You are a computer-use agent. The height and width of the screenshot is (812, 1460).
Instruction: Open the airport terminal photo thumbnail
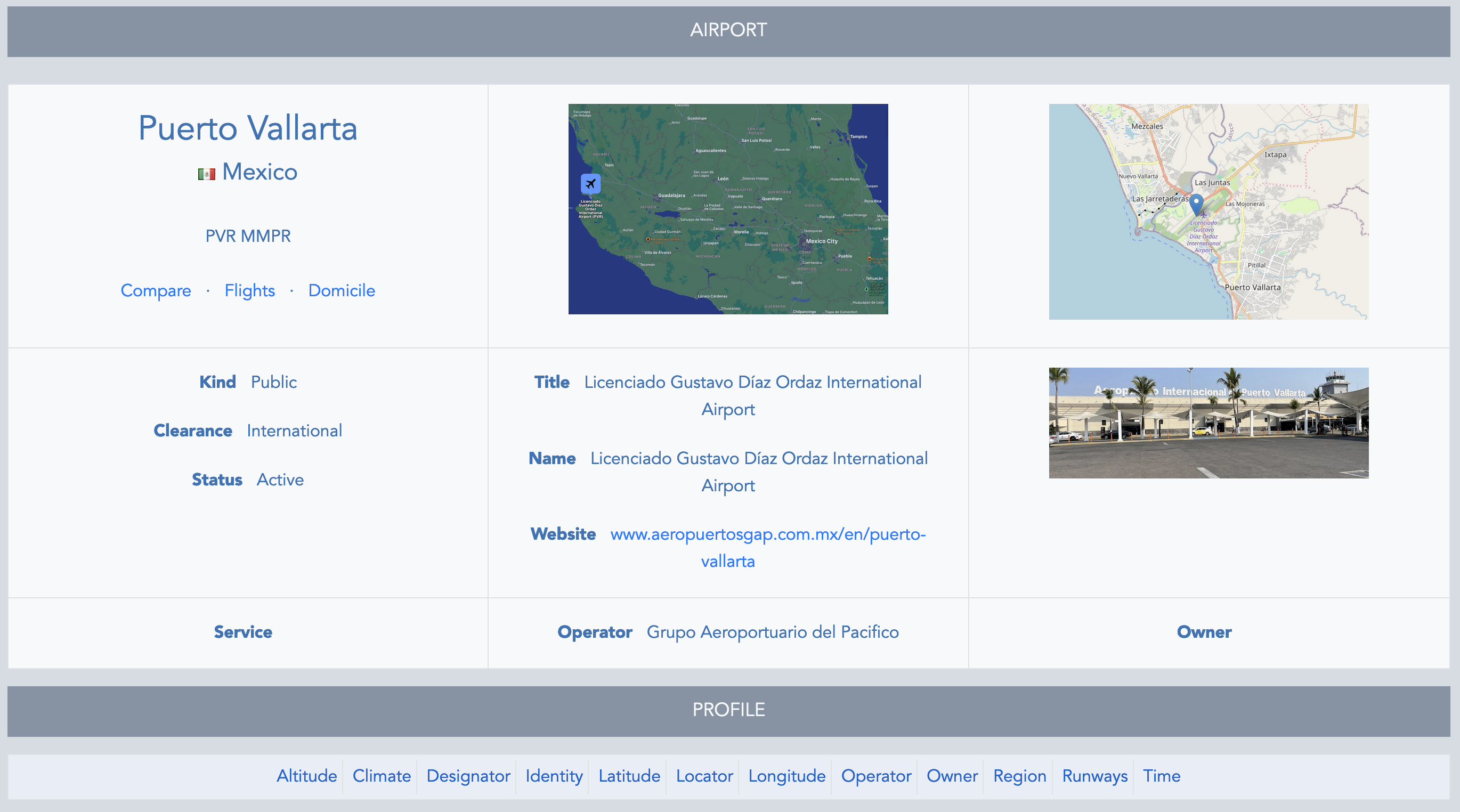[x=1208, y=423]
